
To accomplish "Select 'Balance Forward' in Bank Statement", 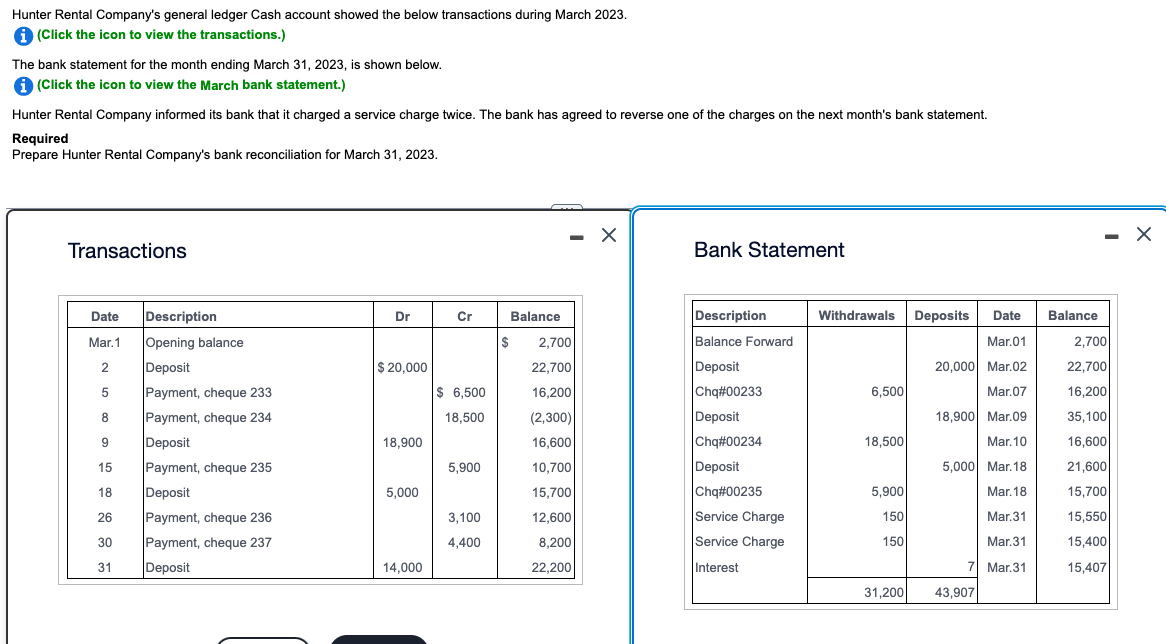I will coord(744,342).
